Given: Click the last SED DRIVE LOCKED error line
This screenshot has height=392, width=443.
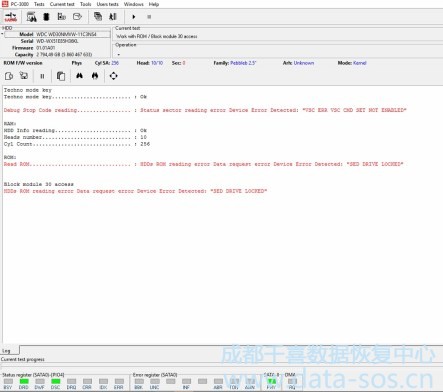Looking at the screenshot, I should coord(135,191).
